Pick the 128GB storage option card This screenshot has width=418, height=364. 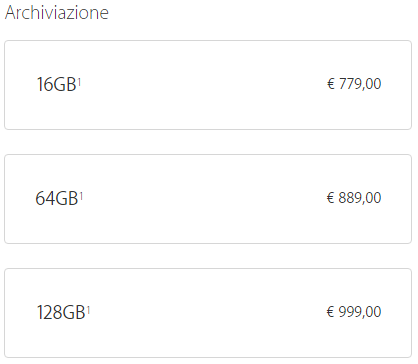point(208,313)
